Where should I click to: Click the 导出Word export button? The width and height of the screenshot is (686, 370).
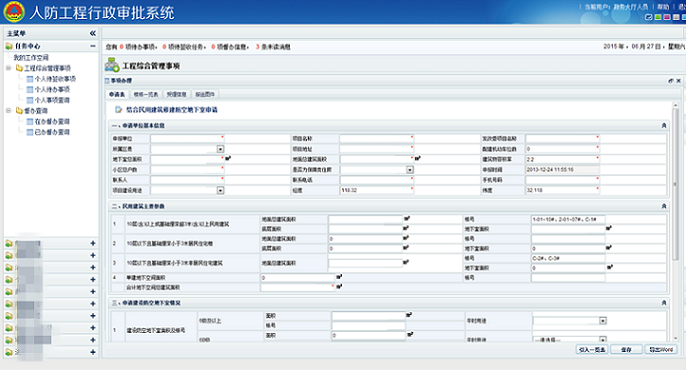[661, 350]
